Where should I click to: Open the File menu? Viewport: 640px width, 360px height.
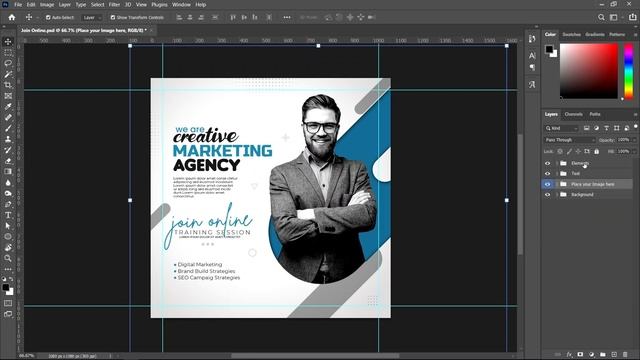click(18, 4)
